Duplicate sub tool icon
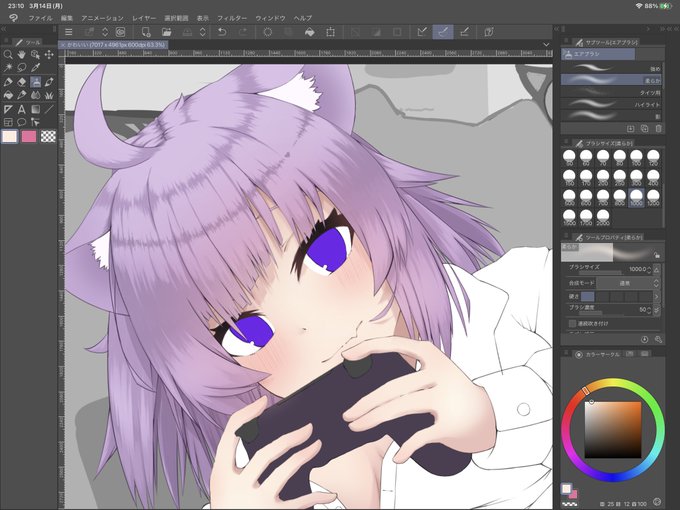Viewport: 680px width, 510px height. 644,129
